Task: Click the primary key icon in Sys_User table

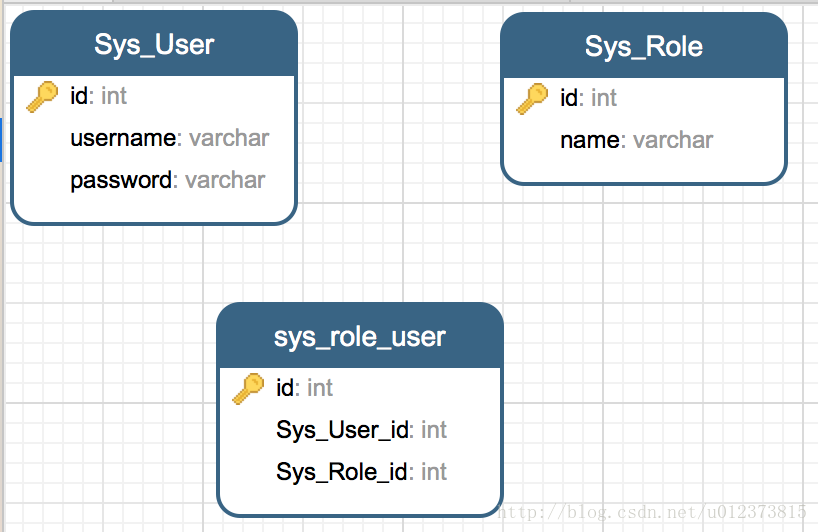Action: click(42, 96)
